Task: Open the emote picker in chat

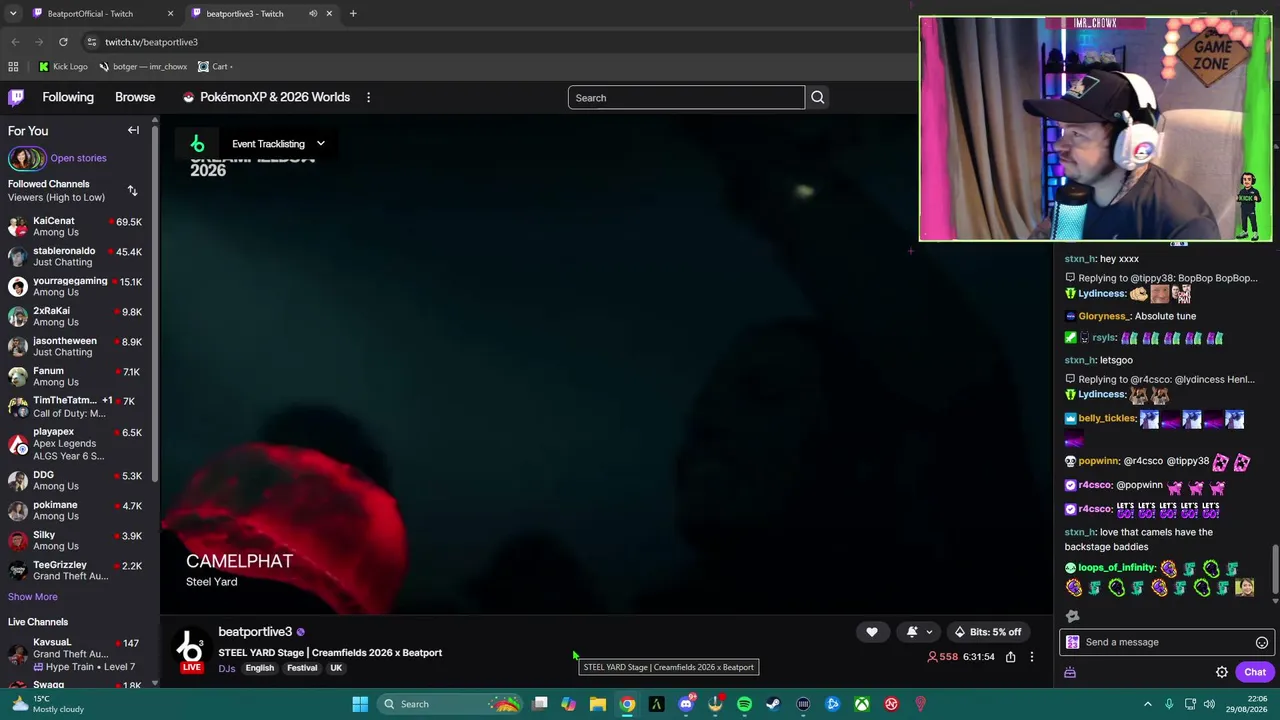Action: 1262,643
